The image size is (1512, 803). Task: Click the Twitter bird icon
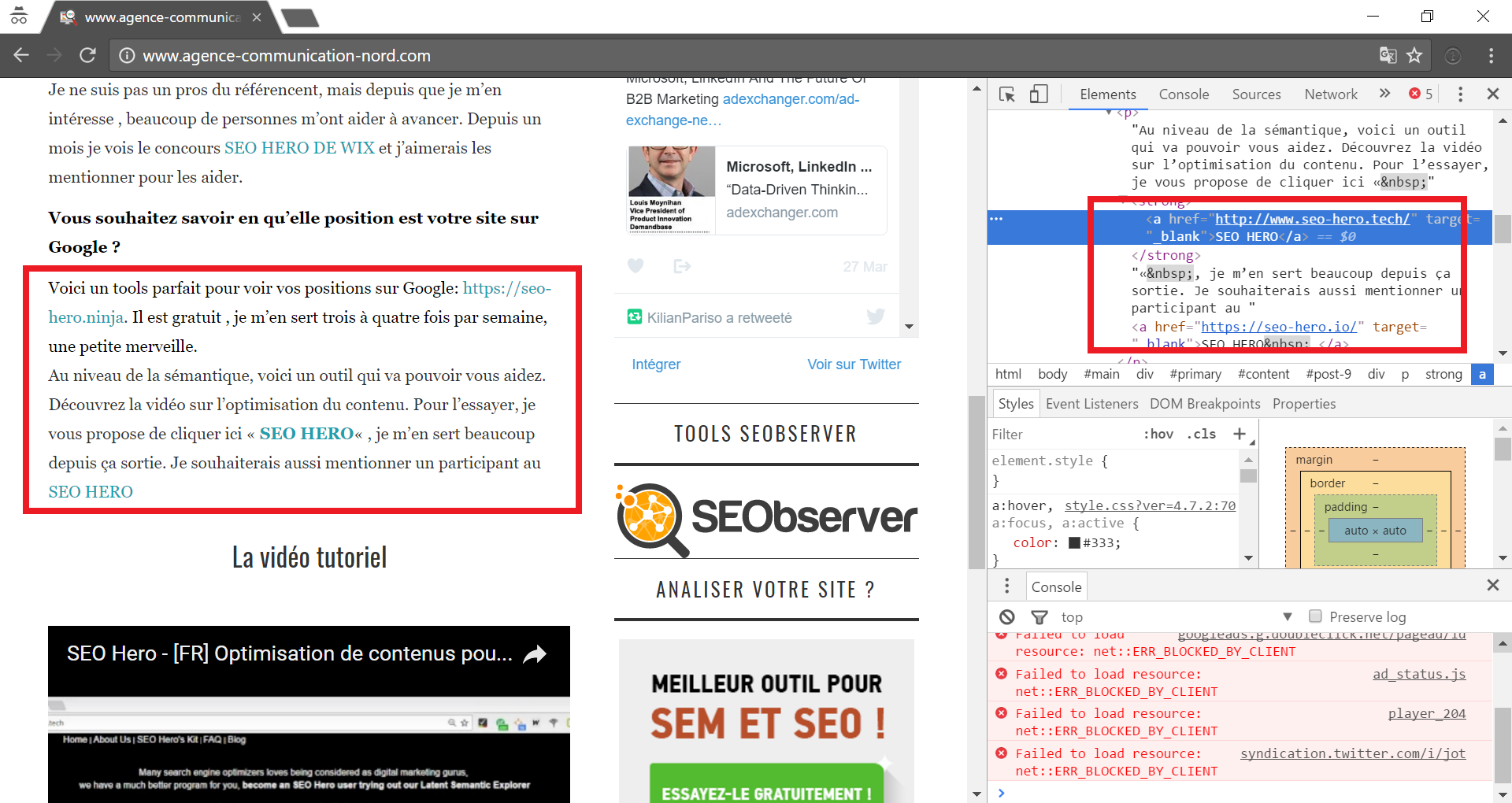pyautogui.click(x=876, y=316)
